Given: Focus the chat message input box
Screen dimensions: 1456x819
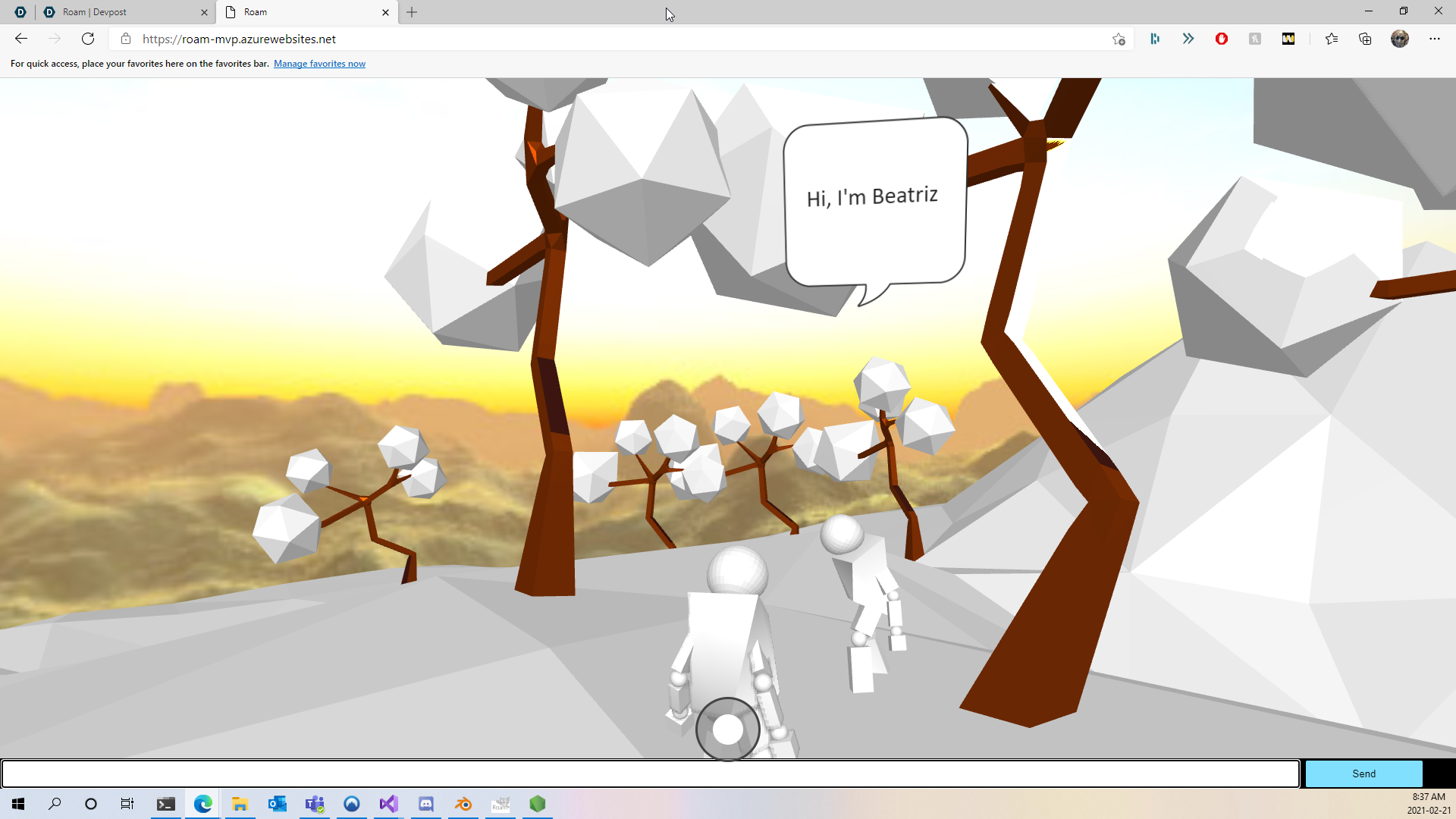Looking at the screenshot, I should tap(650, 773).
